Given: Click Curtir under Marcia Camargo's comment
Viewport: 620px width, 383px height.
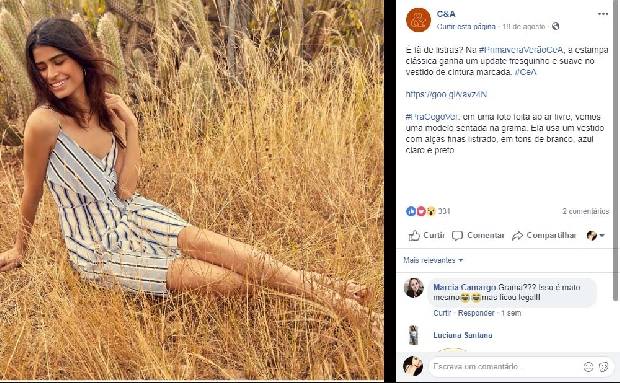Looking at the screenshot, I should click(442, 313).
